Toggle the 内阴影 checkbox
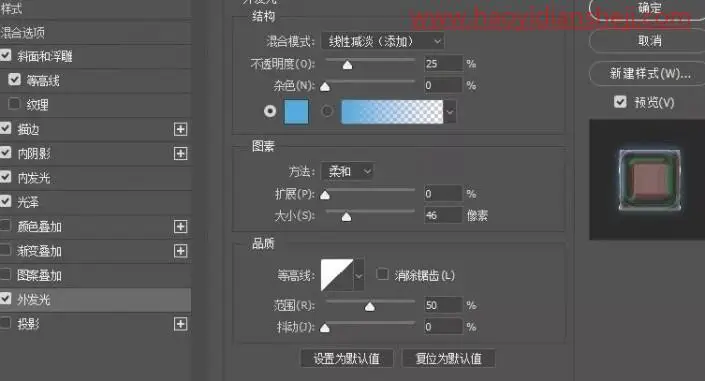 point(5,152)
